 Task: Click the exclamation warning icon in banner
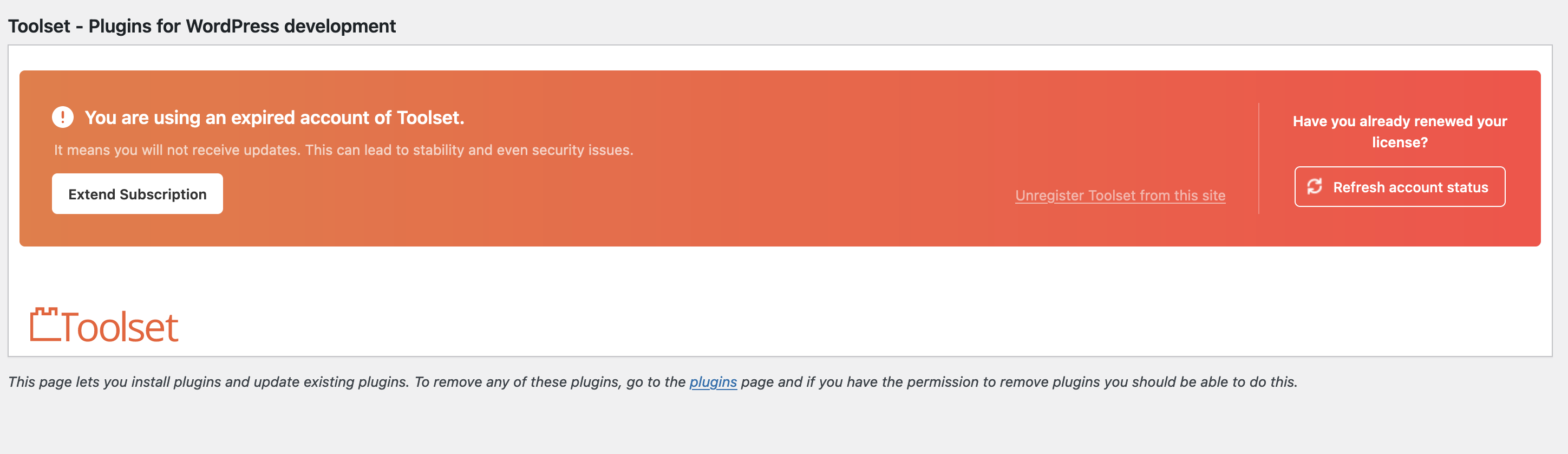(63, 117)
